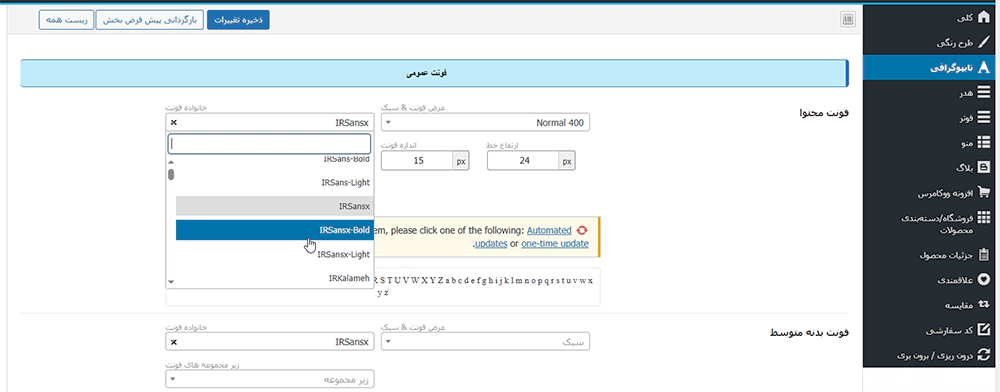Click the shopping cart icon for ووکامرس

click(x=983, y=193)
